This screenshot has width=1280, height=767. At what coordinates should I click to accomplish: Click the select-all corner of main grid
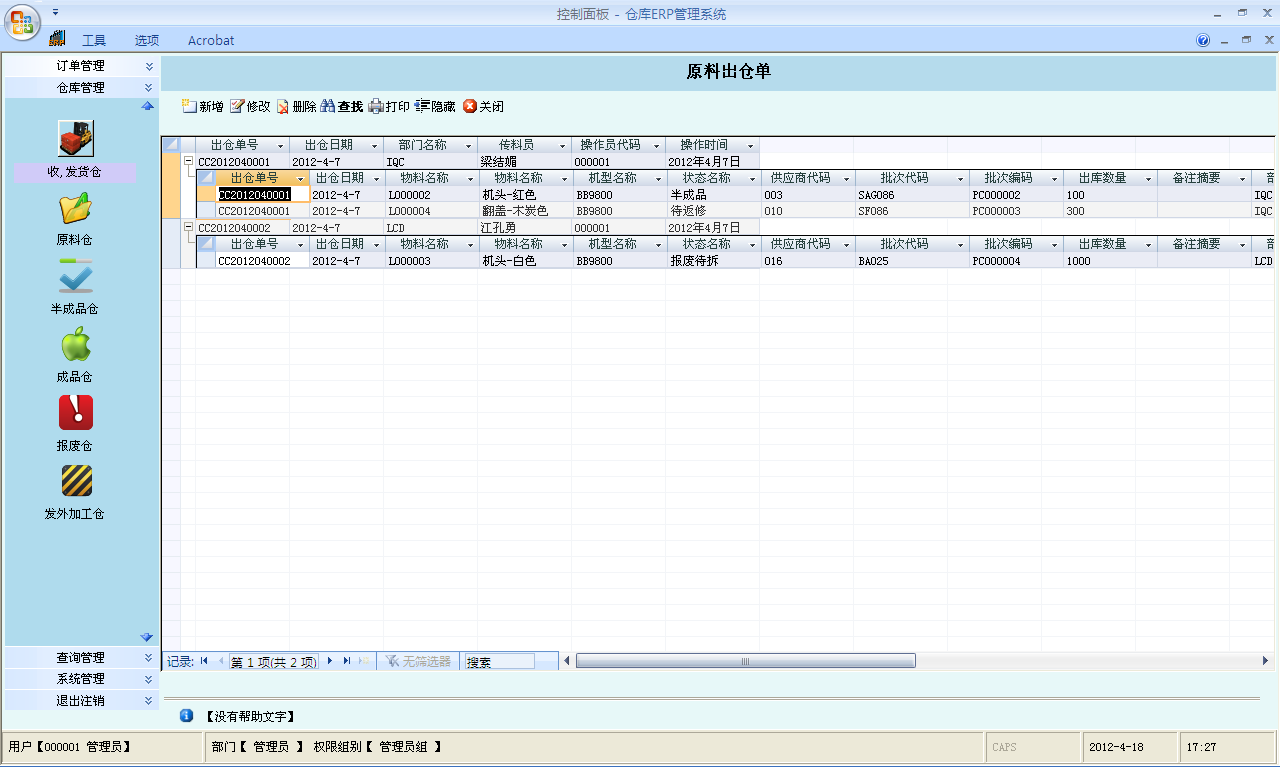[170, 145]
